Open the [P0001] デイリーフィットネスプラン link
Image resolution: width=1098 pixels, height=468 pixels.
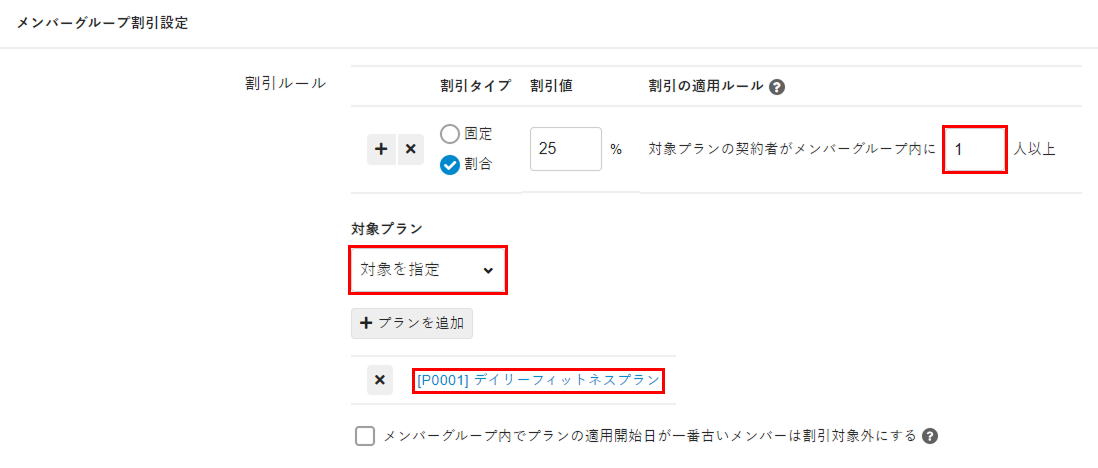tap(539, 380)
